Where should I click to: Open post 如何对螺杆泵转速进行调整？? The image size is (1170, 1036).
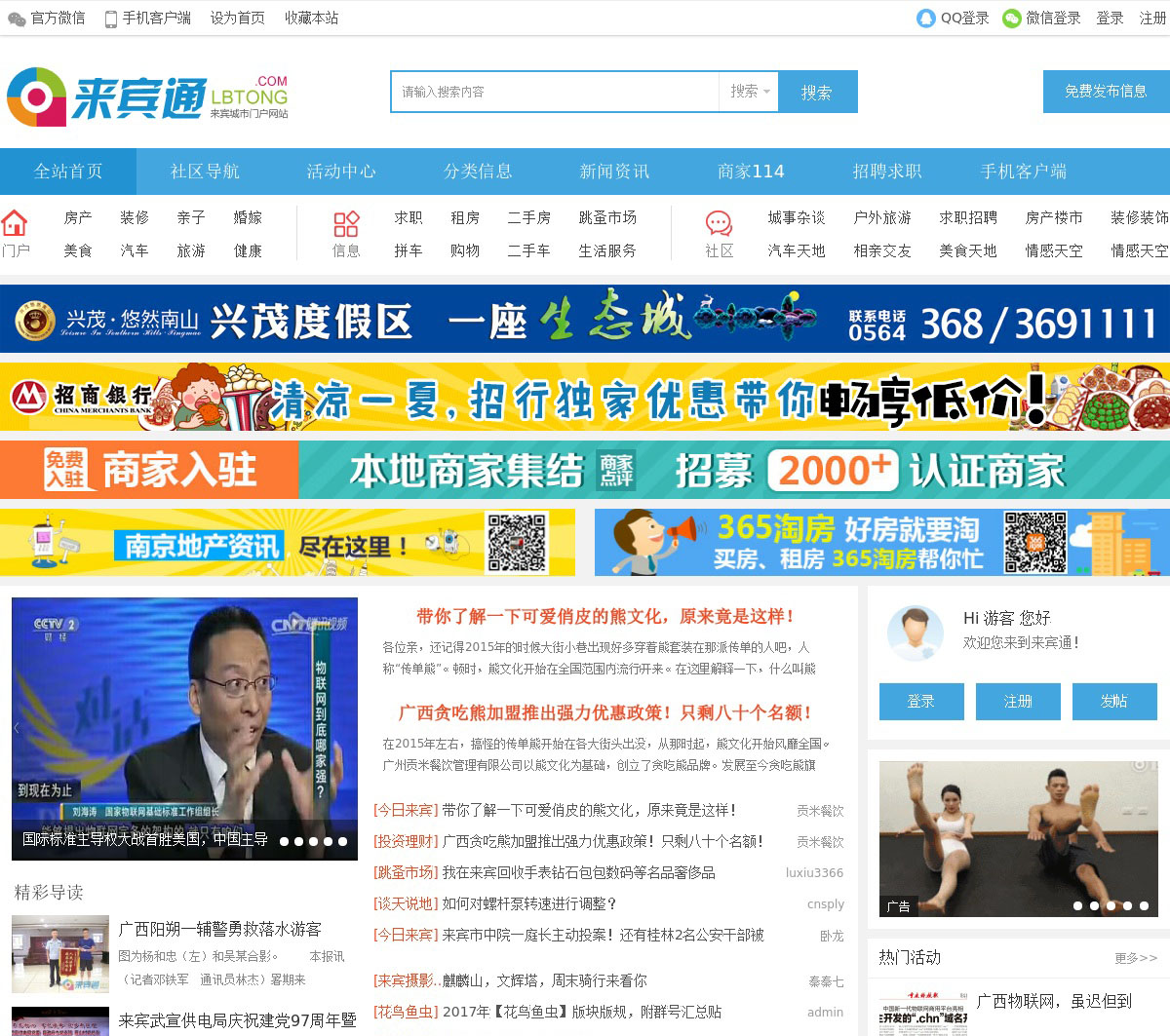coord(529,903)
